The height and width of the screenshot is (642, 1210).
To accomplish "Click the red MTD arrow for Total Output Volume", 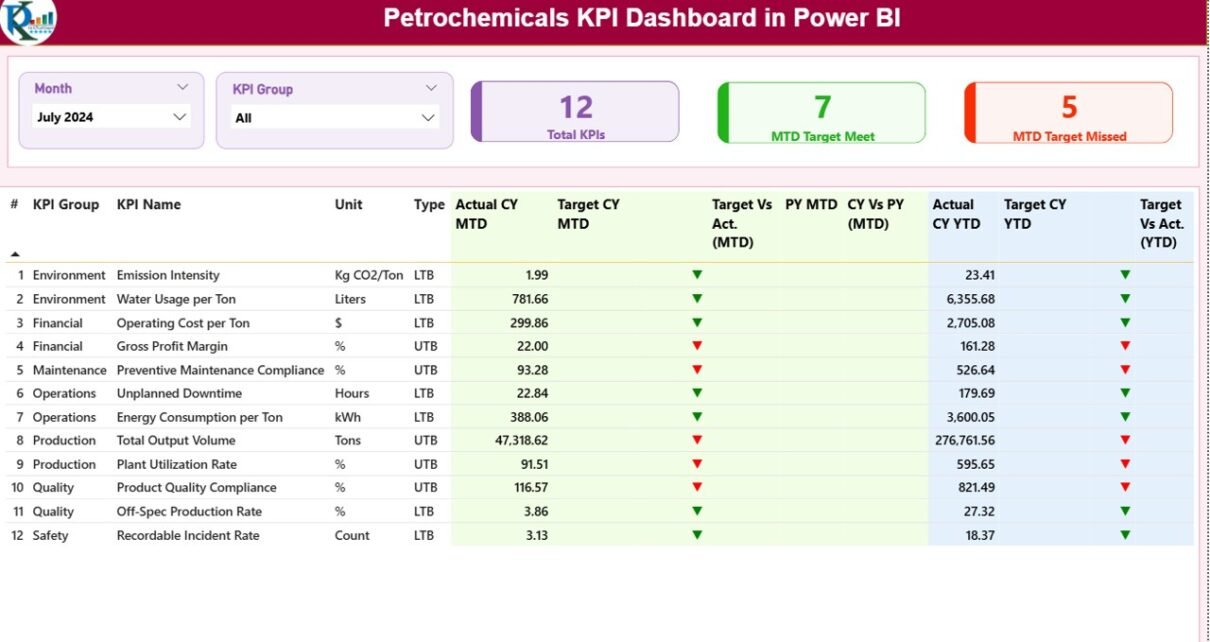I will click(697, 440).
